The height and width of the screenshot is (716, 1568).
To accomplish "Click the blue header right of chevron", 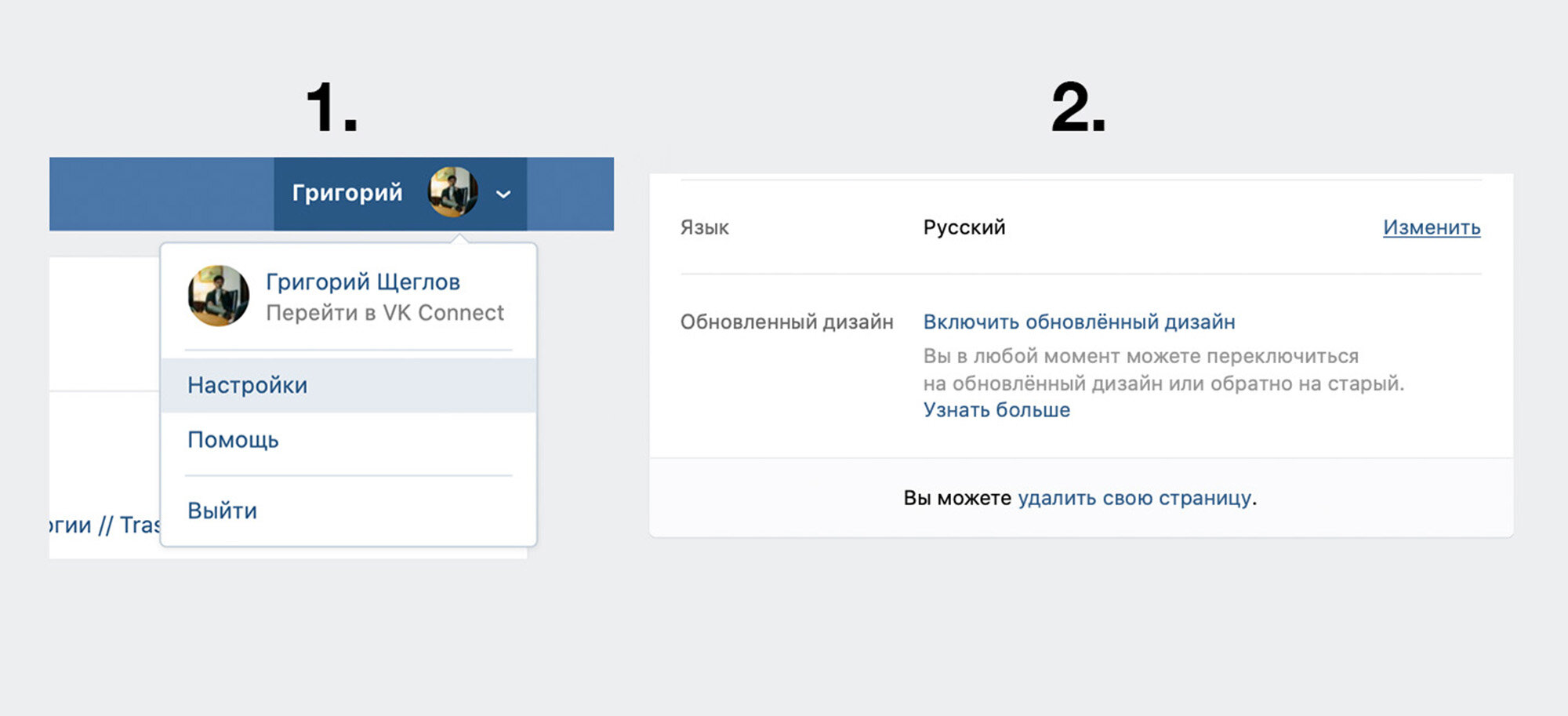I will coord(570,194).
